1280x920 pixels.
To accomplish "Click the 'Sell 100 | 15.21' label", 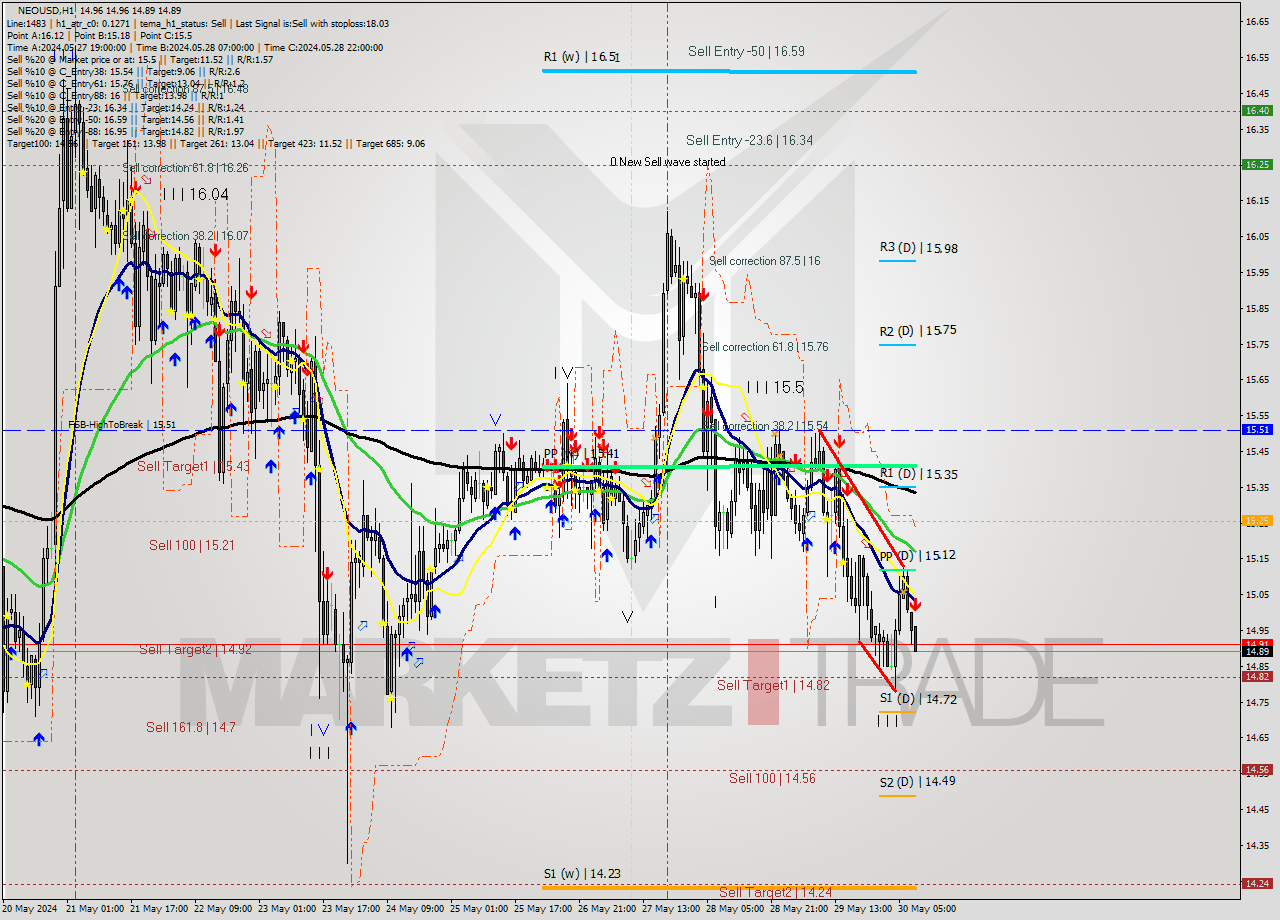I will (192, 545).
